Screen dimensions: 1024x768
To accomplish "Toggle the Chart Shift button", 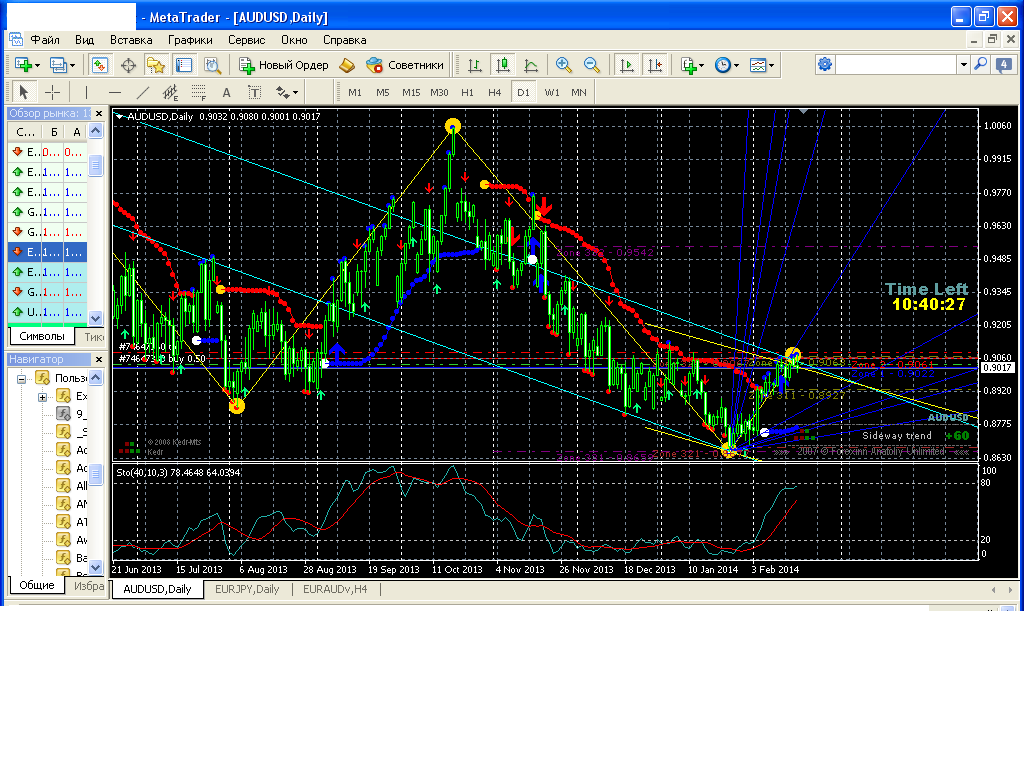I will pyautogui.click(x=655, y=65).
